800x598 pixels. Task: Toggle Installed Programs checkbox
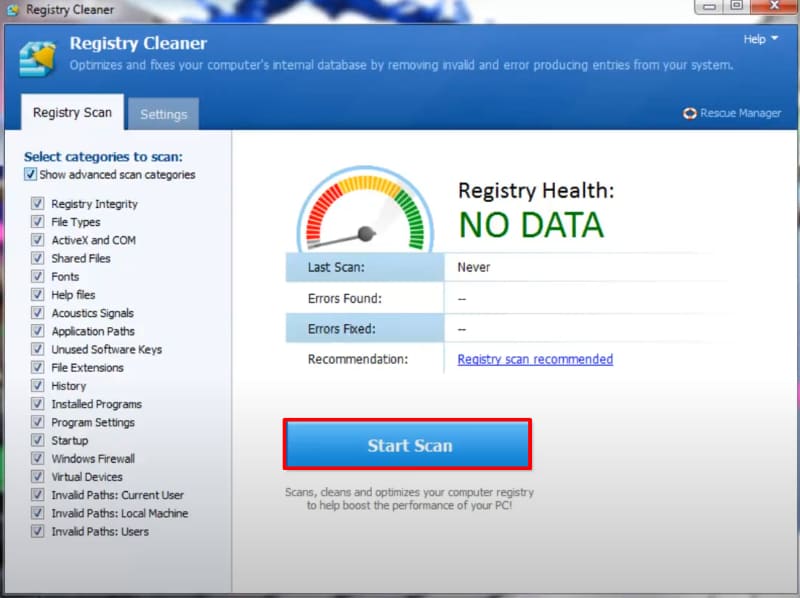(37, 404)
